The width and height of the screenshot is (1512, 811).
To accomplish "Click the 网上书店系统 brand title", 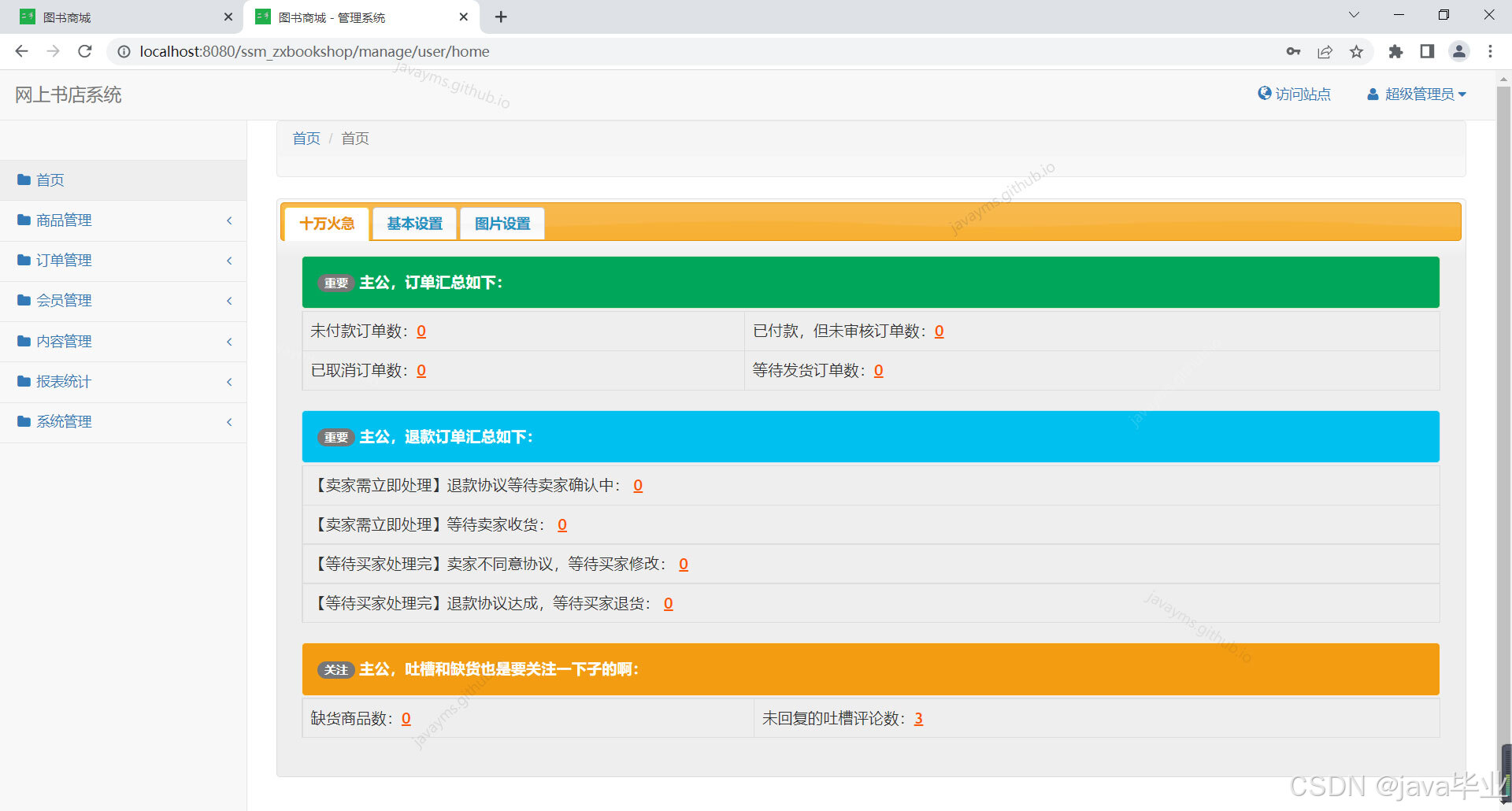I will coord(69,95).
